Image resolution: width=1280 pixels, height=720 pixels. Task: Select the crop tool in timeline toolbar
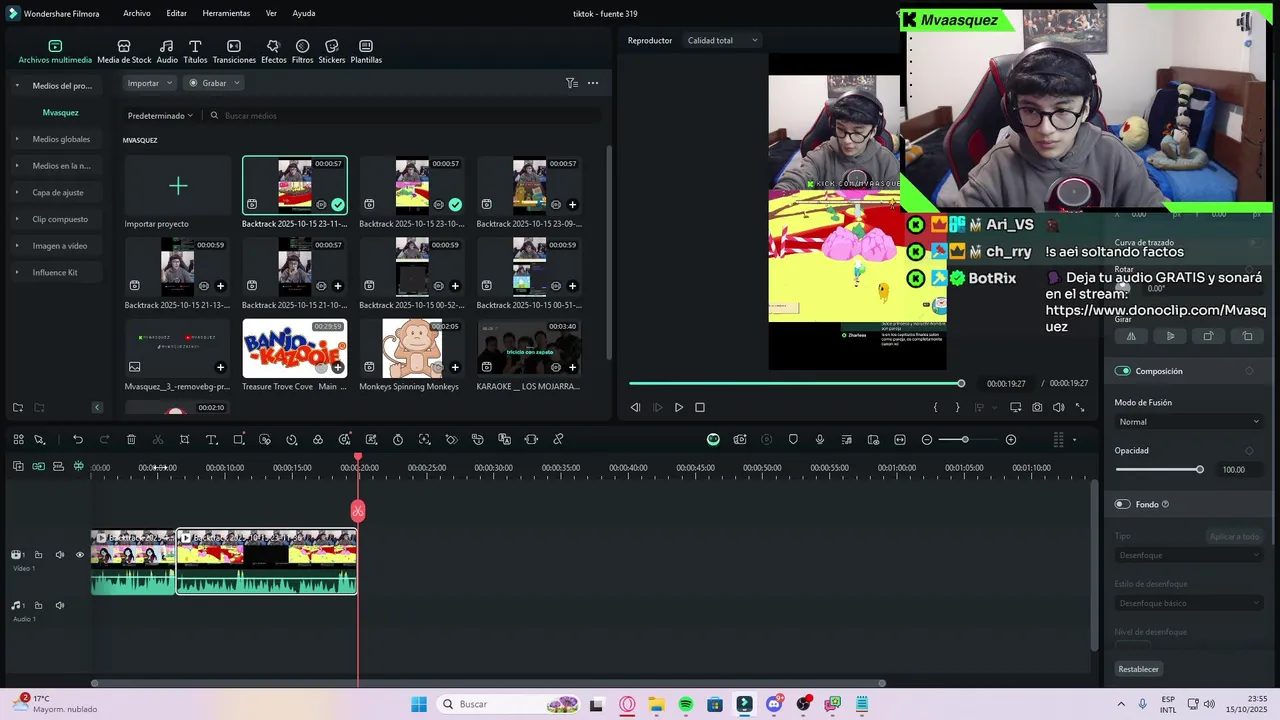pyautogui.click(x=185, y=440)
